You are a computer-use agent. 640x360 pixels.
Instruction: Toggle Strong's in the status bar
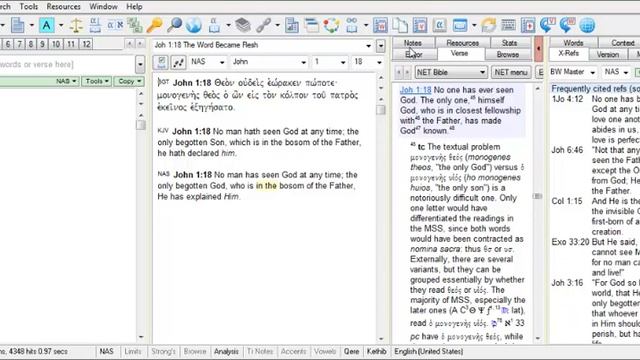(x=163, y=351)
